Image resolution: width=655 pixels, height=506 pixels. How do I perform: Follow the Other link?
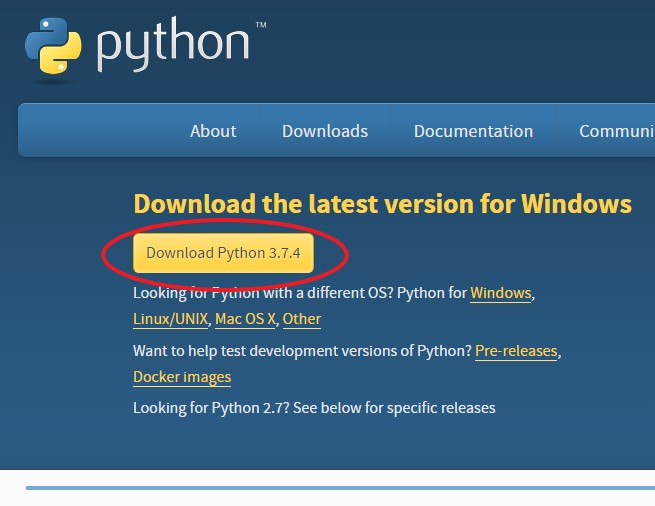click(302, 319)
